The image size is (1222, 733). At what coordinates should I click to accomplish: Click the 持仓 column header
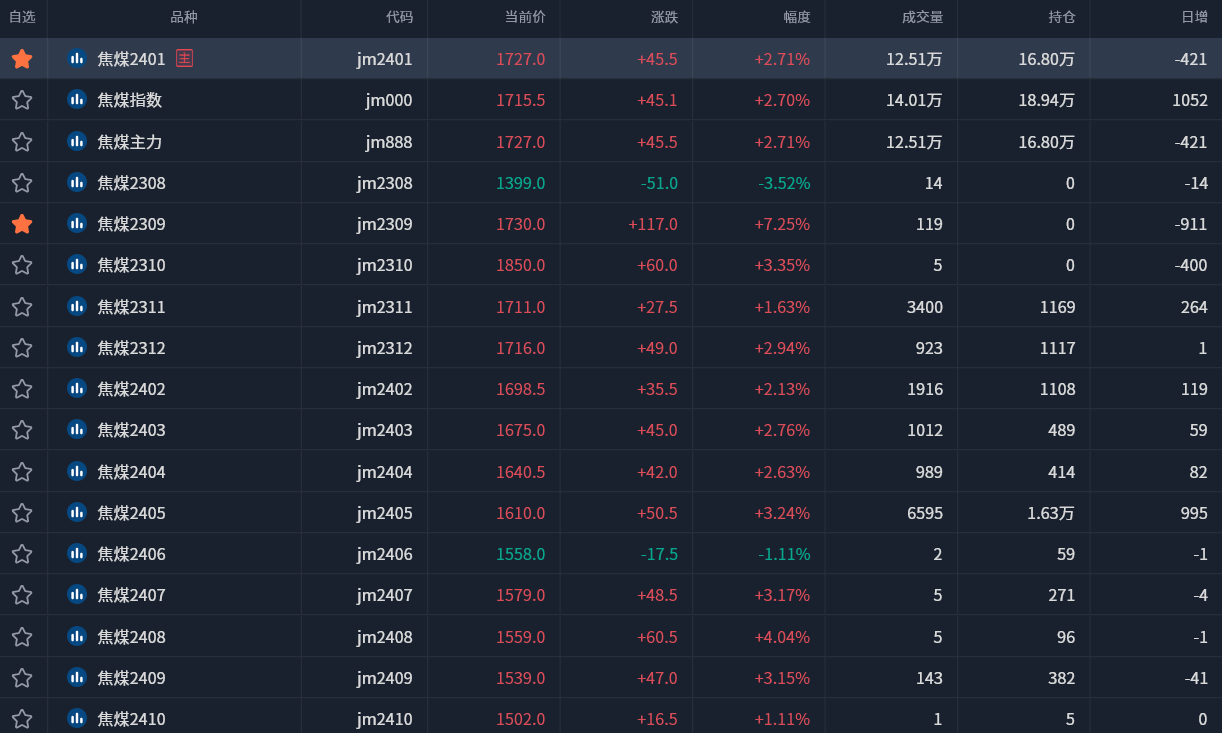(x=1062, y=17)
